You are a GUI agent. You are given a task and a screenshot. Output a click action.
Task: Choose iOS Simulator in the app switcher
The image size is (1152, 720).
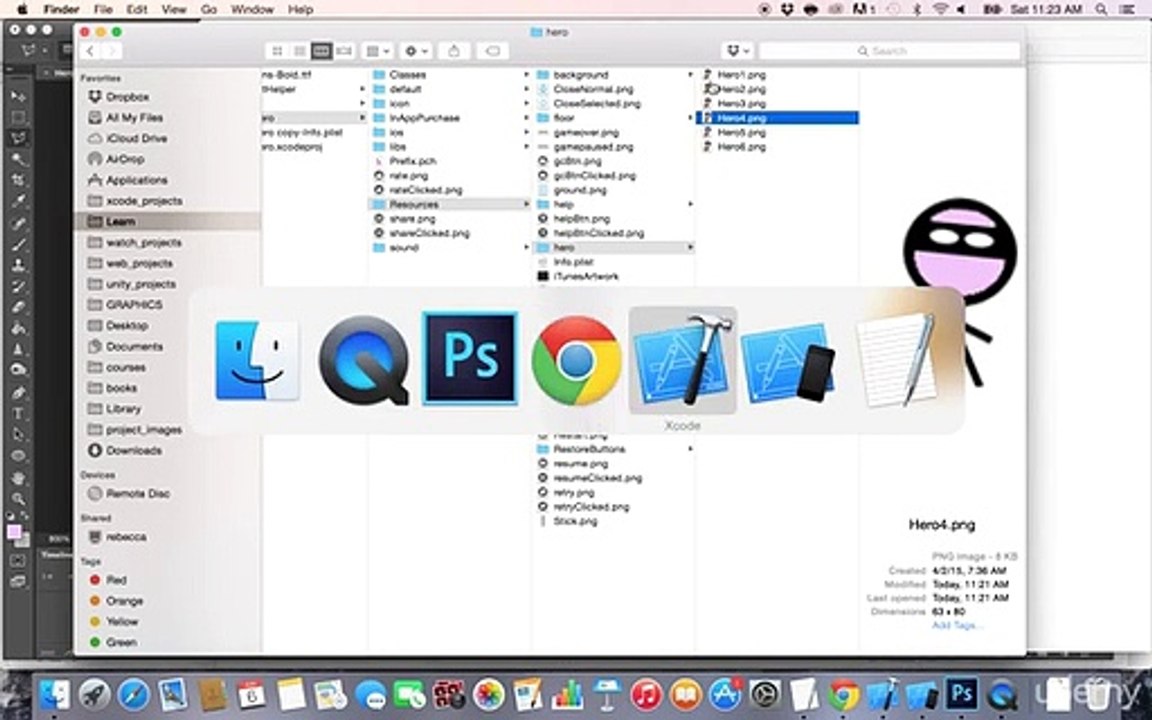788,361
